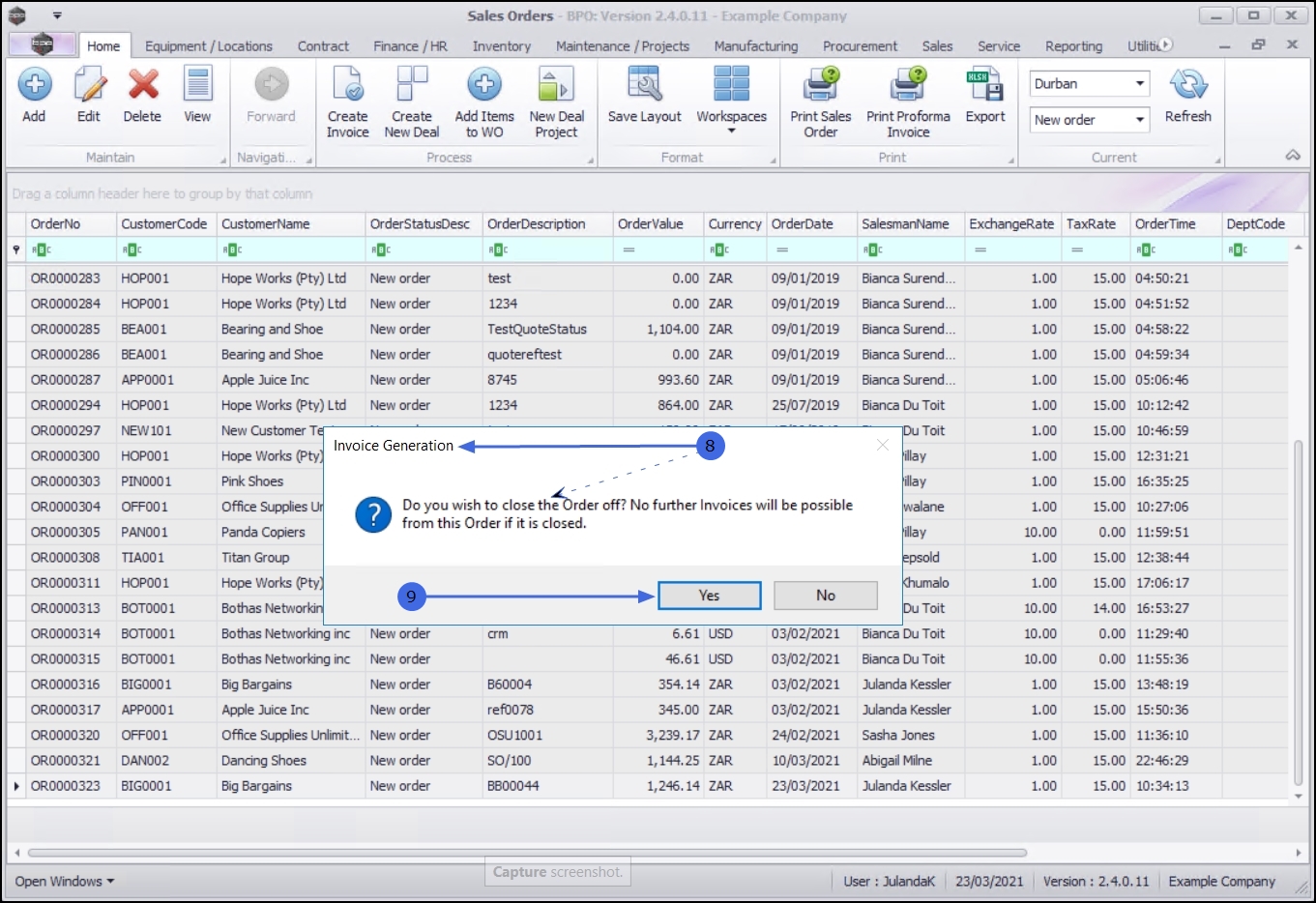Confirm closing the order with Yes

710,596
